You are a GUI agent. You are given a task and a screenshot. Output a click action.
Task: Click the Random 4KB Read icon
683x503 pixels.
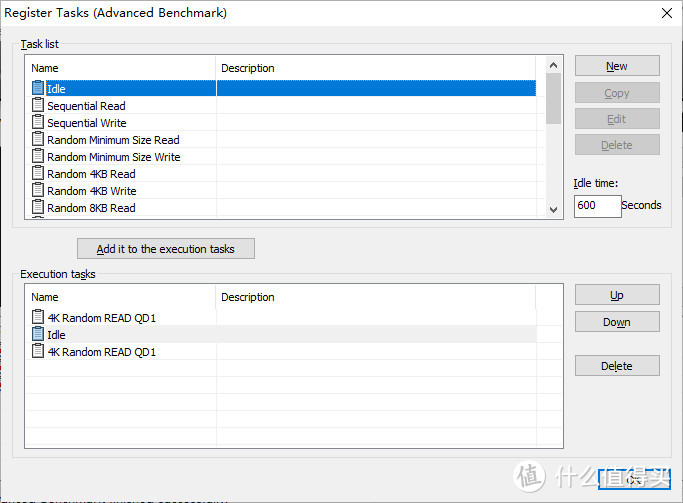[38, 174]
